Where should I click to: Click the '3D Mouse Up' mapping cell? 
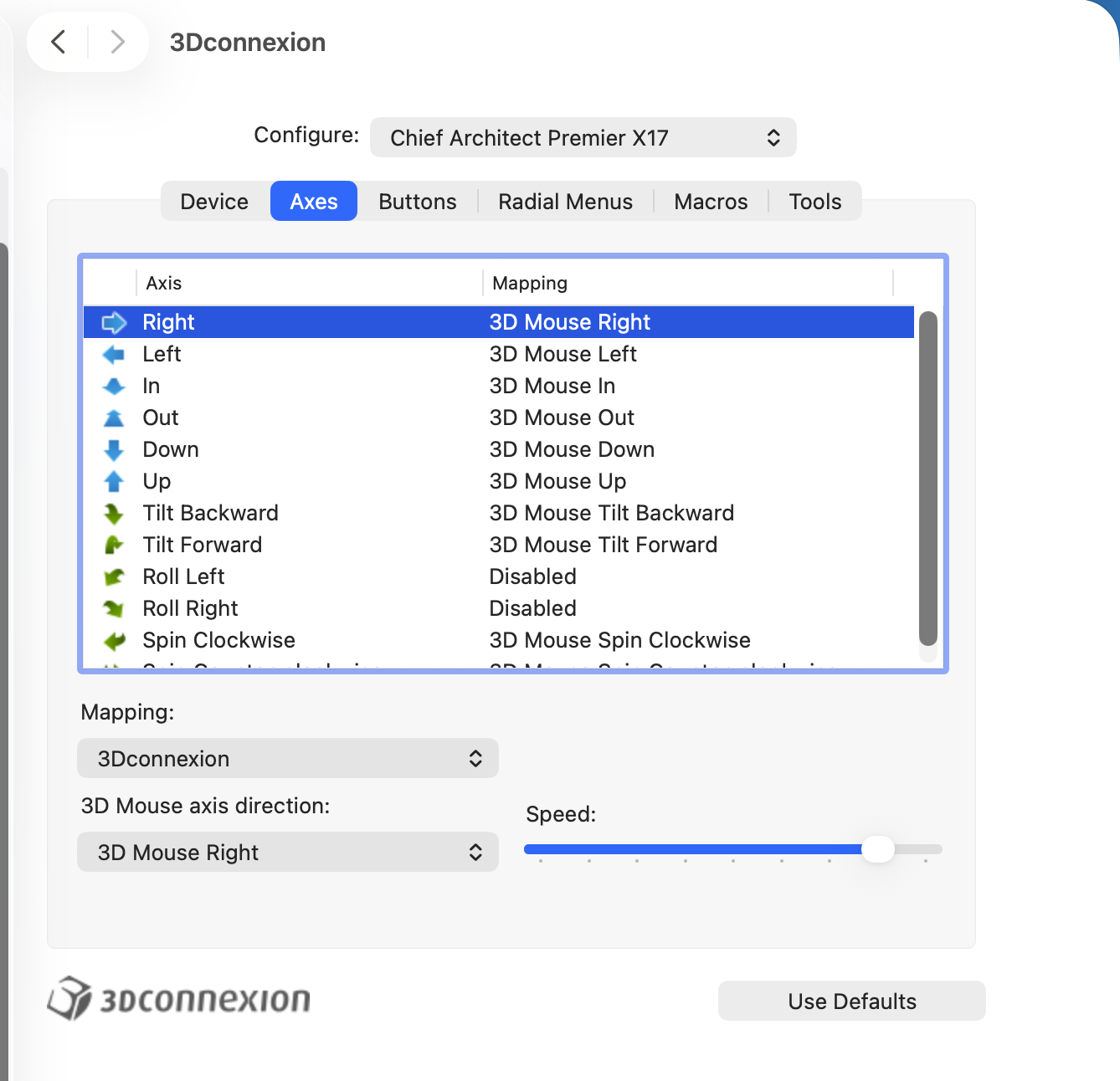coord(558,481)
